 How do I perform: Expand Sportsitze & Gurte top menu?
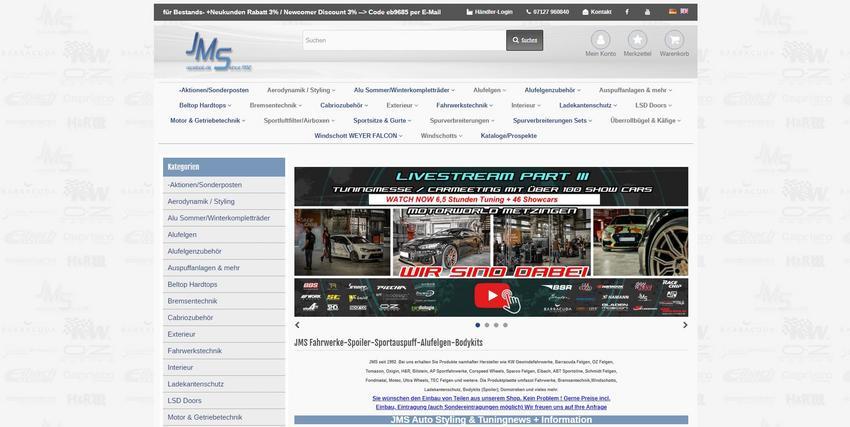point(382,121)
